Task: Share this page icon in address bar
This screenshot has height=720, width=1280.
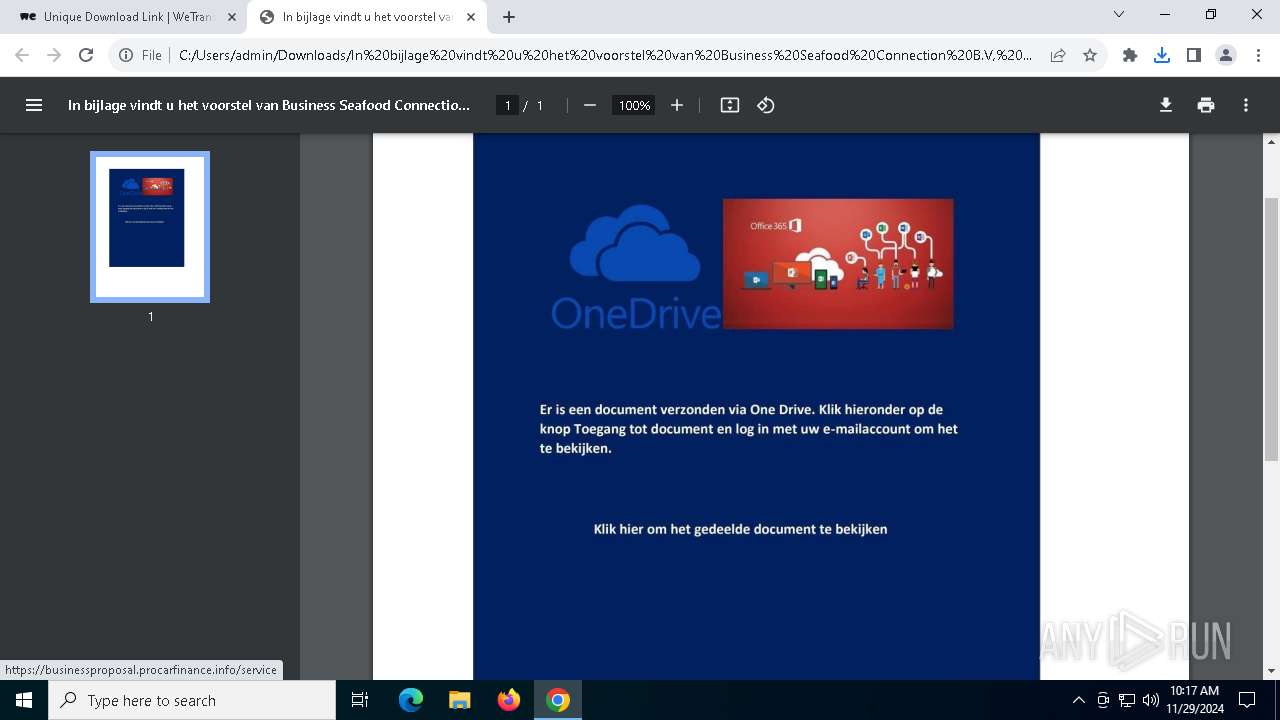Action: coord(1058,55)
